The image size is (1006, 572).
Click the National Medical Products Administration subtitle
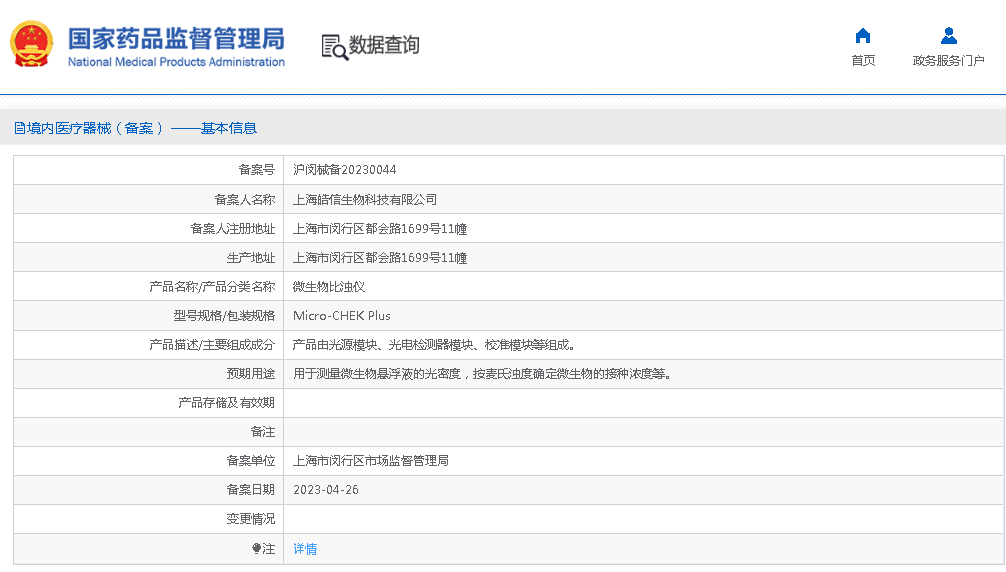(x=176, y=62)
